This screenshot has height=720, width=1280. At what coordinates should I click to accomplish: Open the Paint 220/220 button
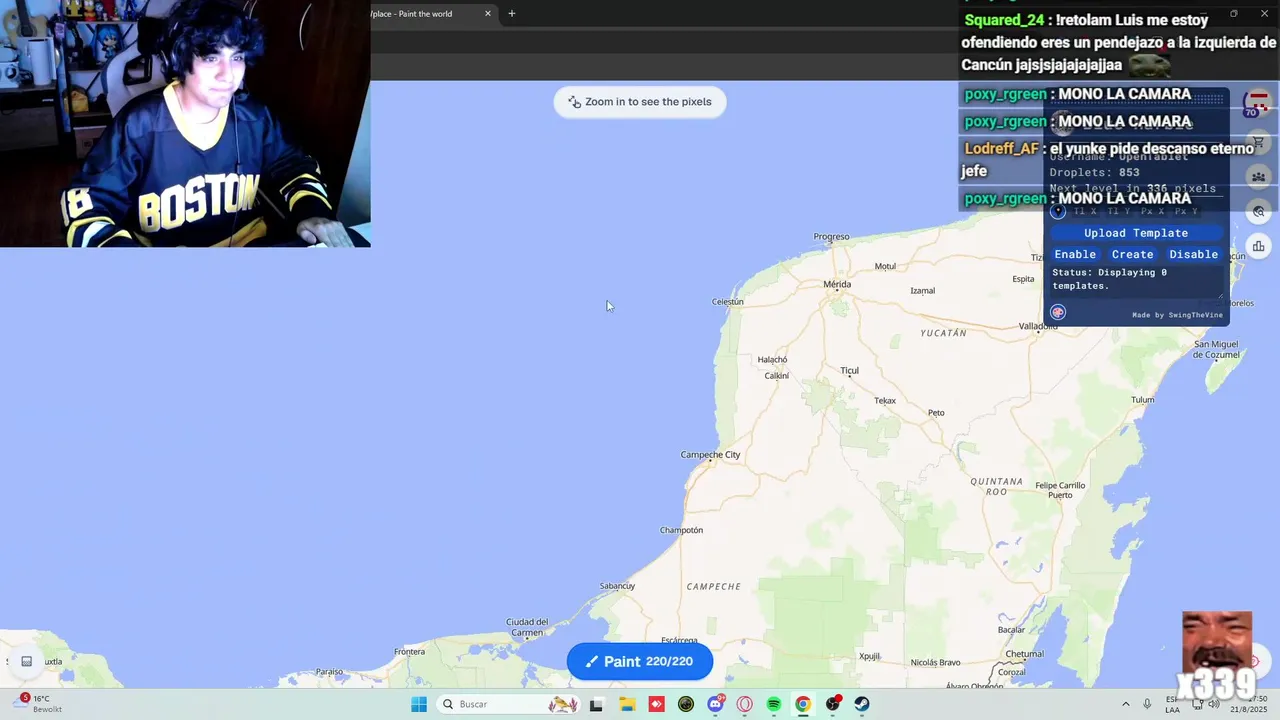(640, 661)
